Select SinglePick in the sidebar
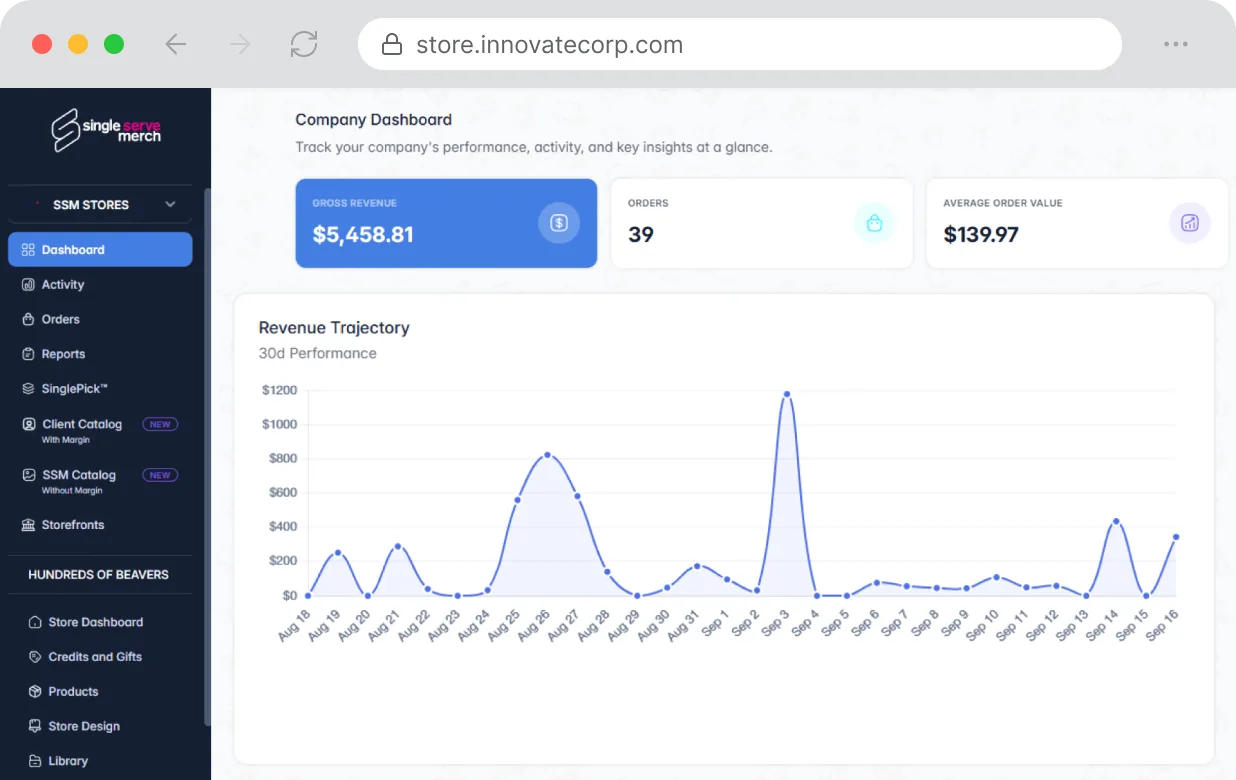Viewport: 1236px width, 780px height. (100, 389)
